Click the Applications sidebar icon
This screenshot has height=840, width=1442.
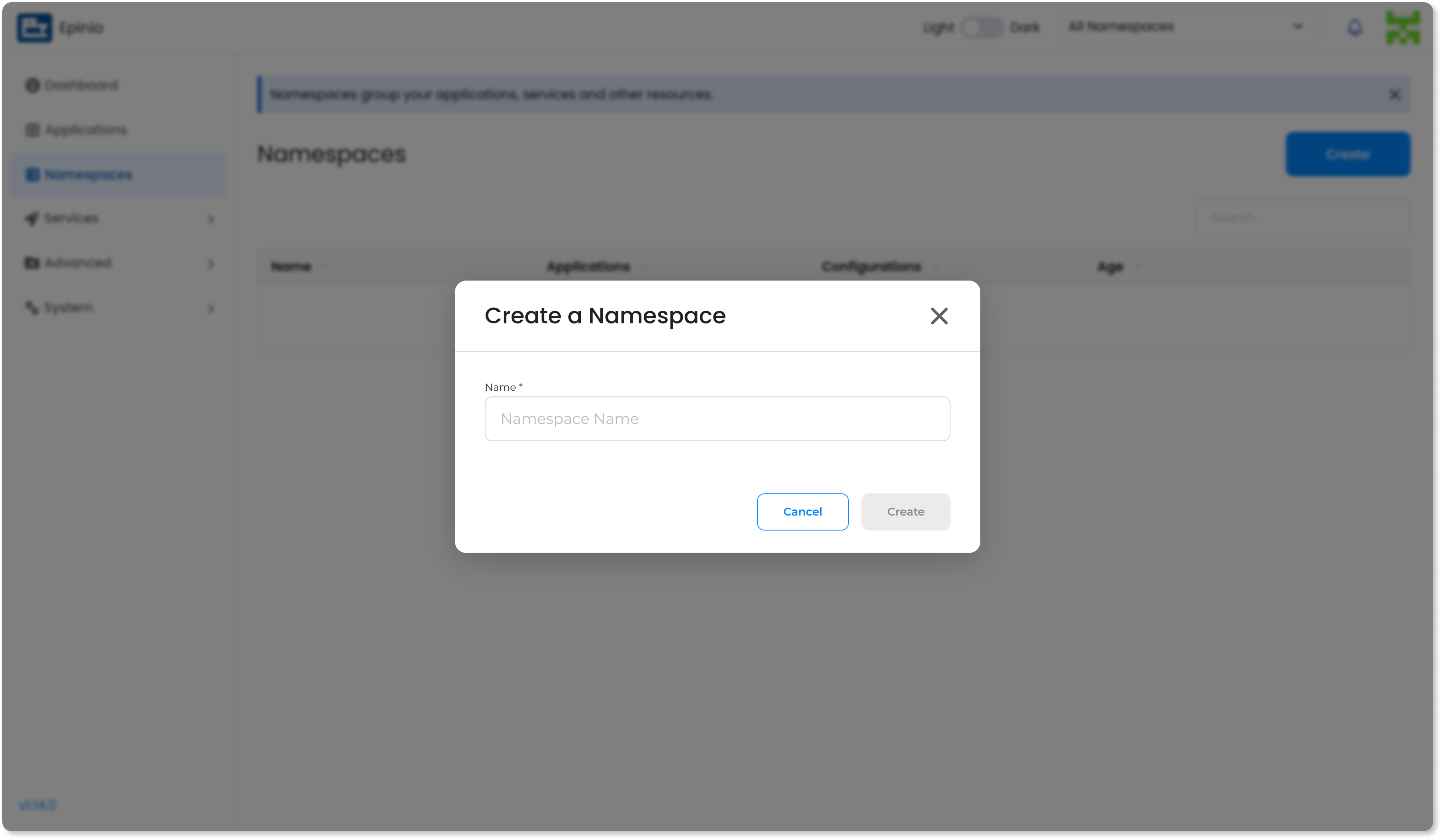[32, 130]
